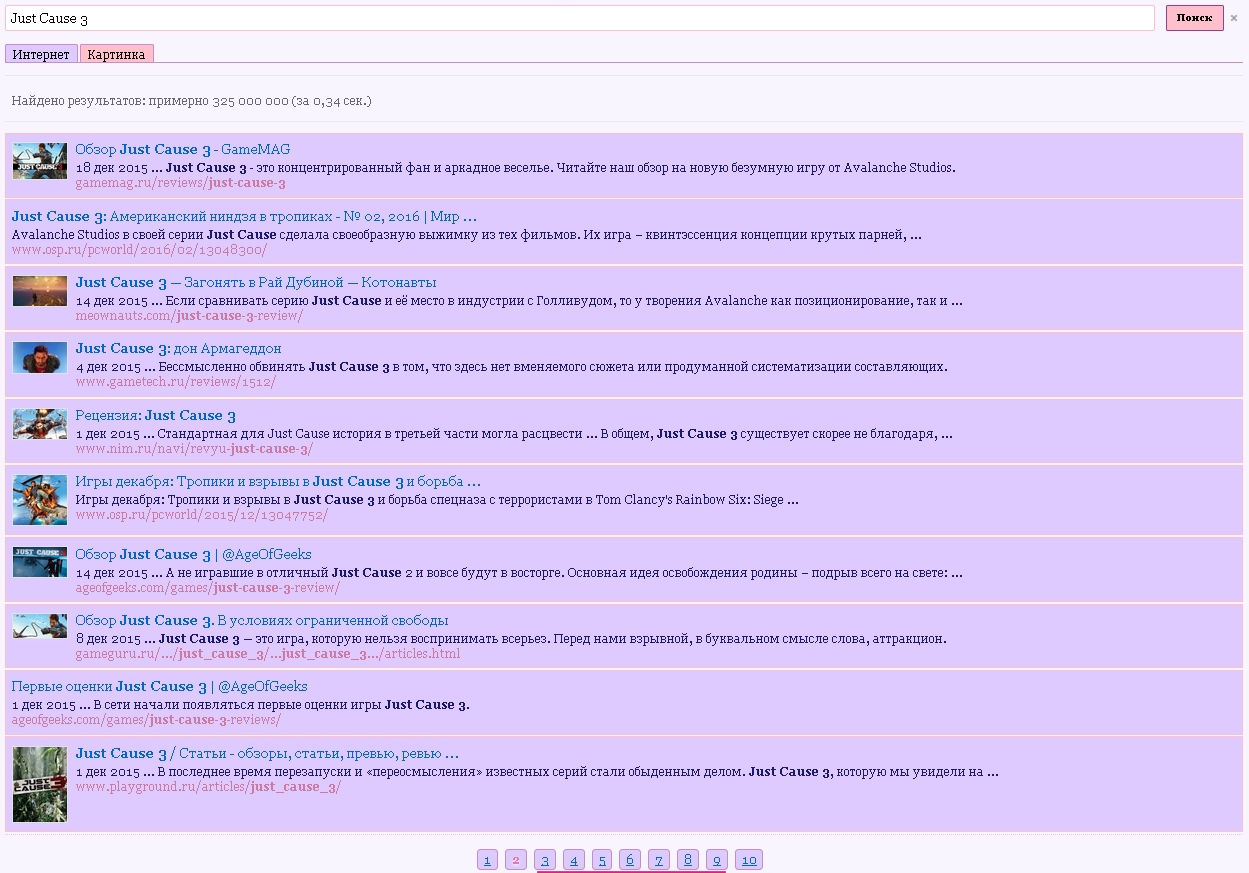
Task: Jump to results page 10
Action: (749, 860)
